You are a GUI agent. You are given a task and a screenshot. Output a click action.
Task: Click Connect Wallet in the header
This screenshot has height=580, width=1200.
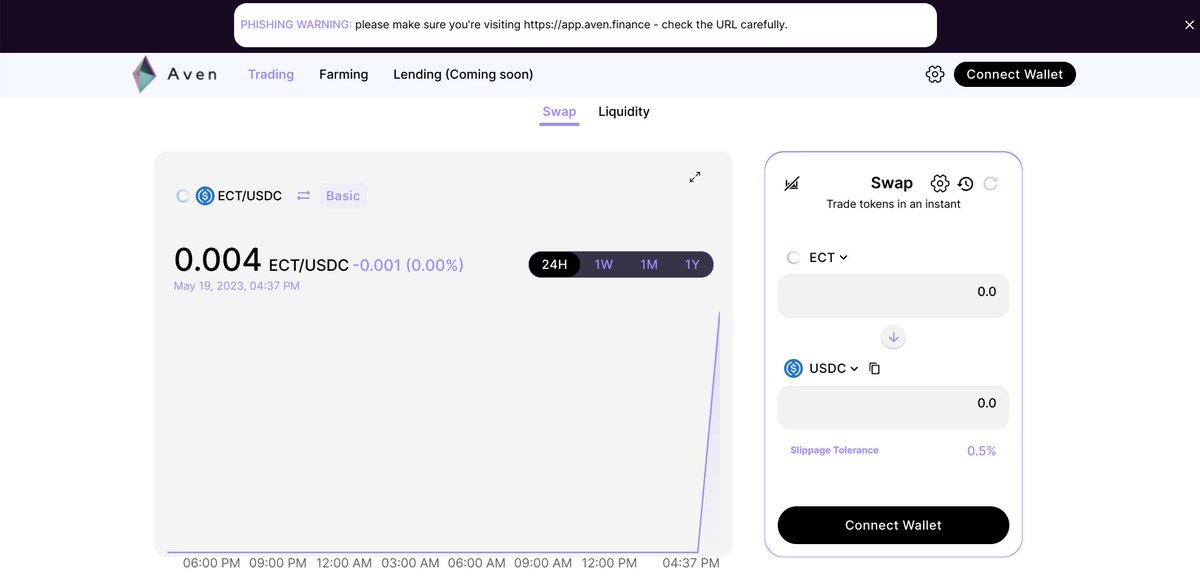coord(1015,74)
